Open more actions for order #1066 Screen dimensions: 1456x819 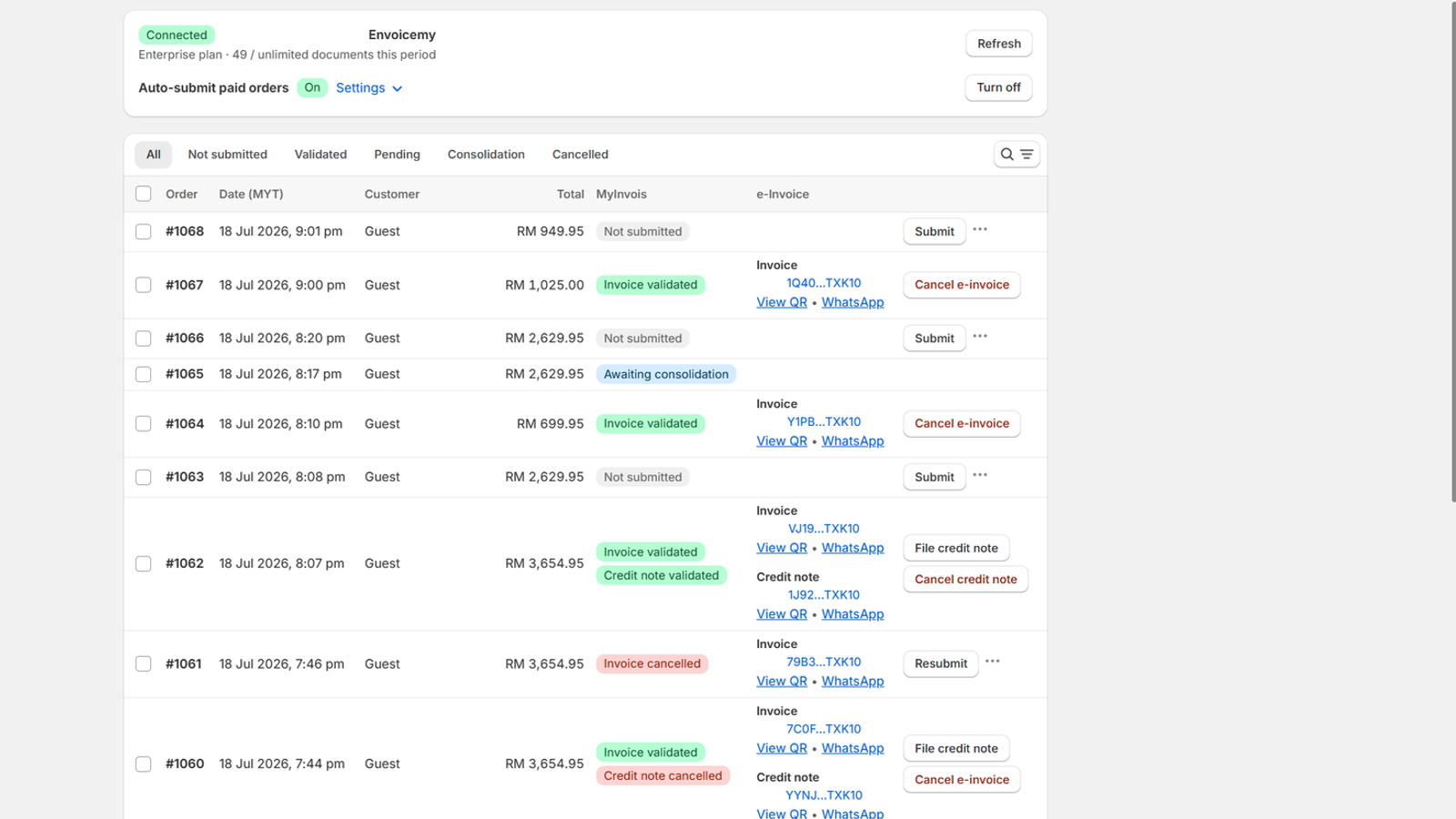point(980,337)
